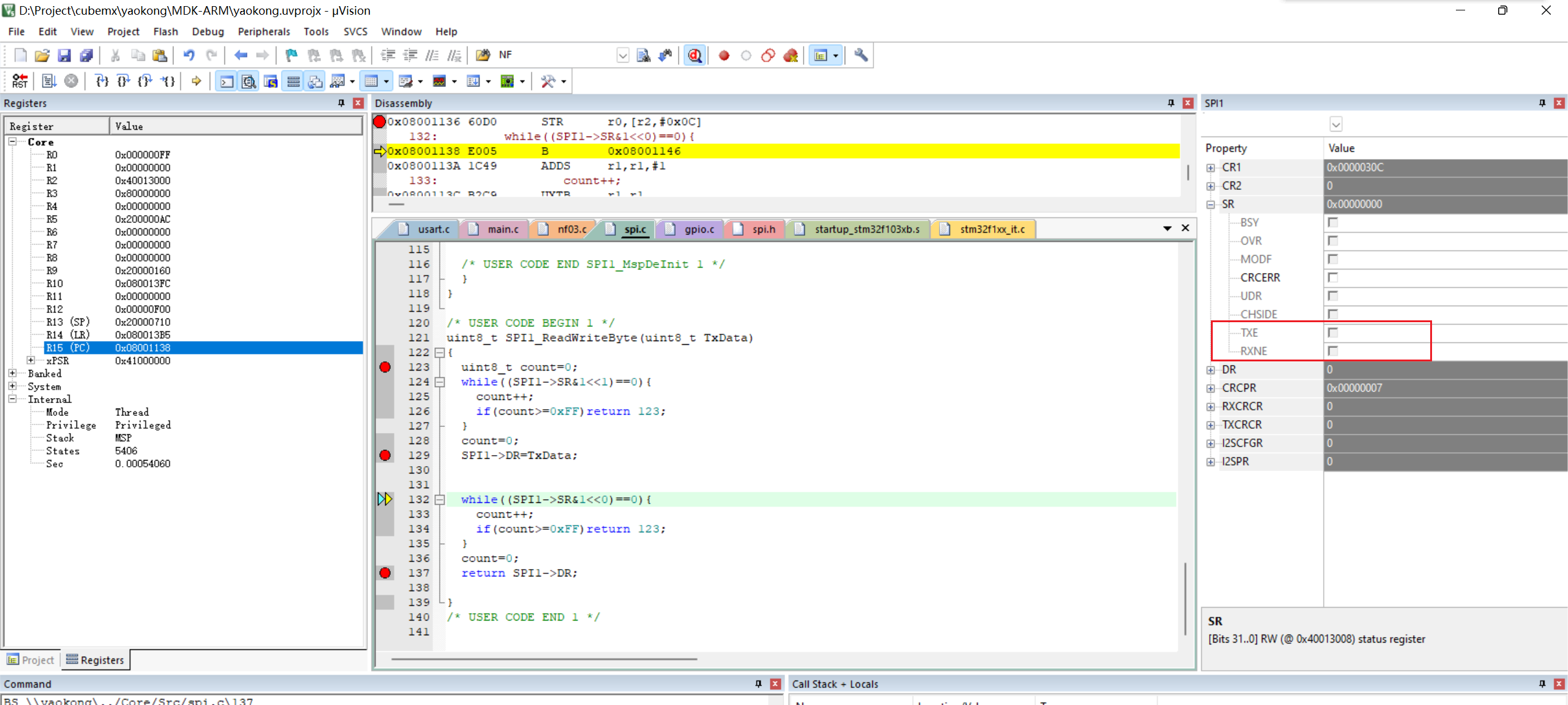Open the Debug menu
This screenshot has height=705, width=1568.
(x=208, y=32)
